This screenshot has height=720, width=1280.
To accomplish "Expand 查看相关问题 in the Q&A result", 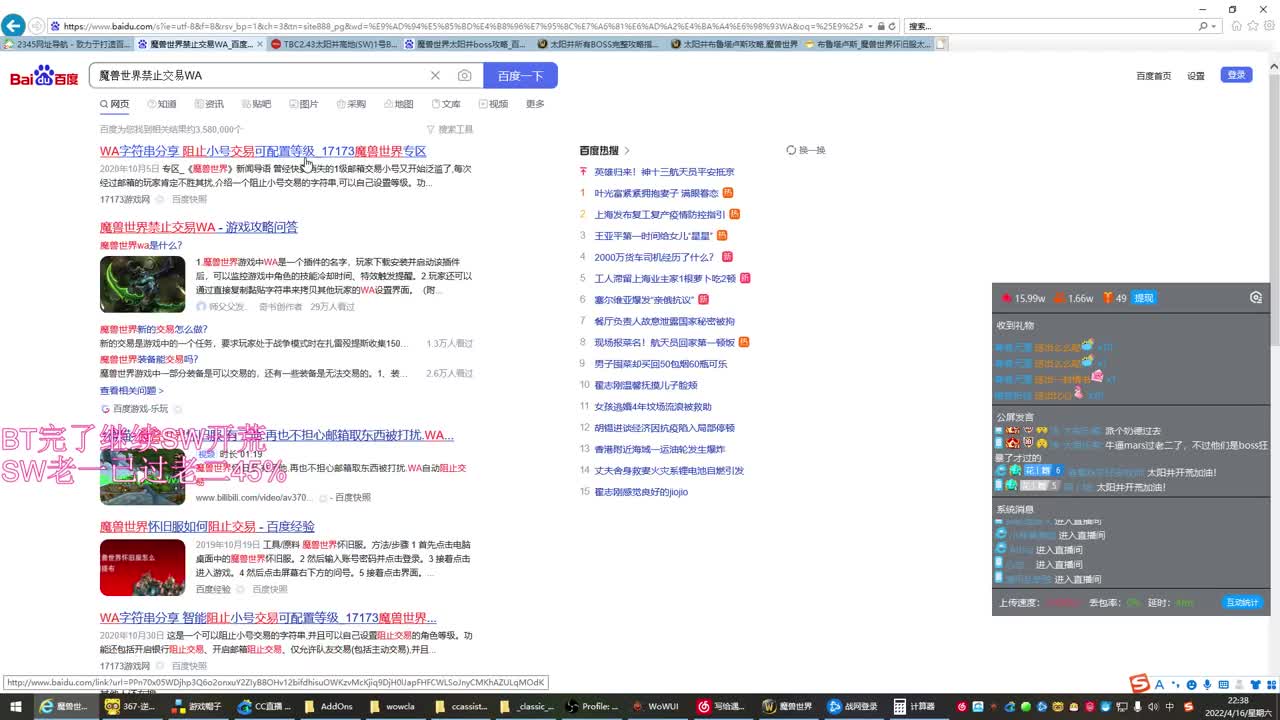I will (x=128, y=391).
